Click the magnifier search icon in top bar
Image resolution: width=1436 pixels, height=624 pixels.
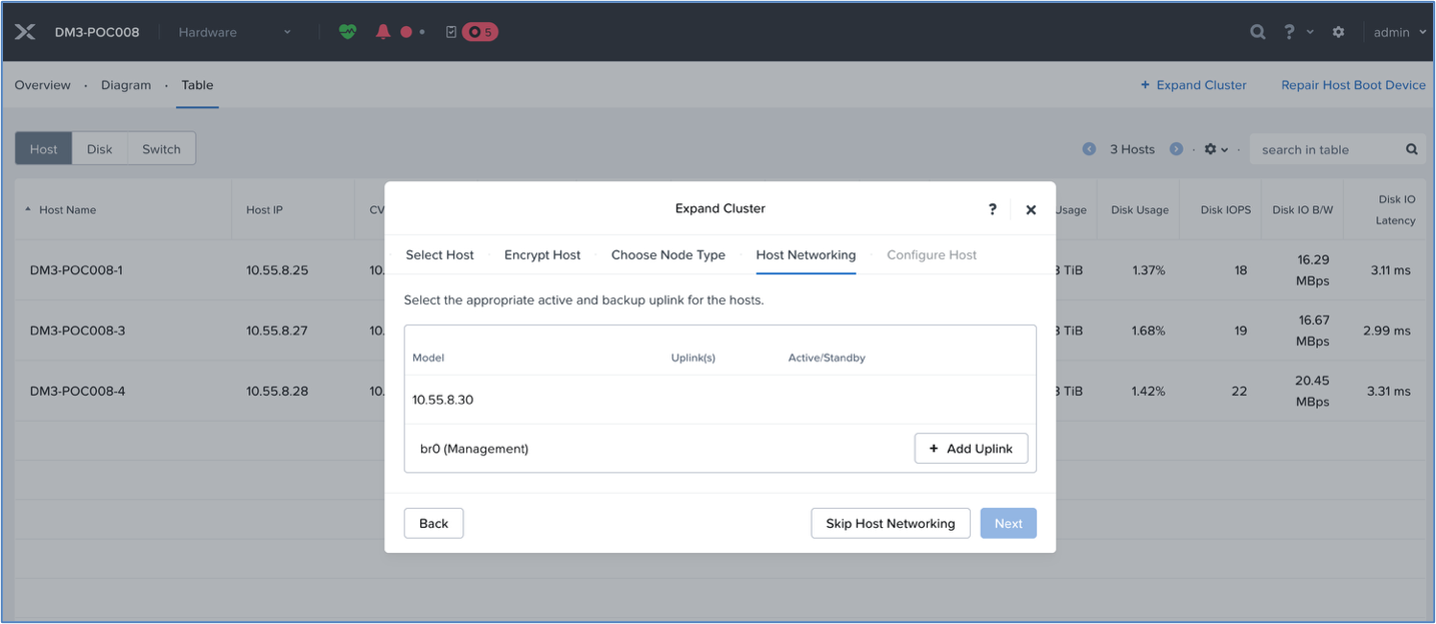pos(1258,32)
